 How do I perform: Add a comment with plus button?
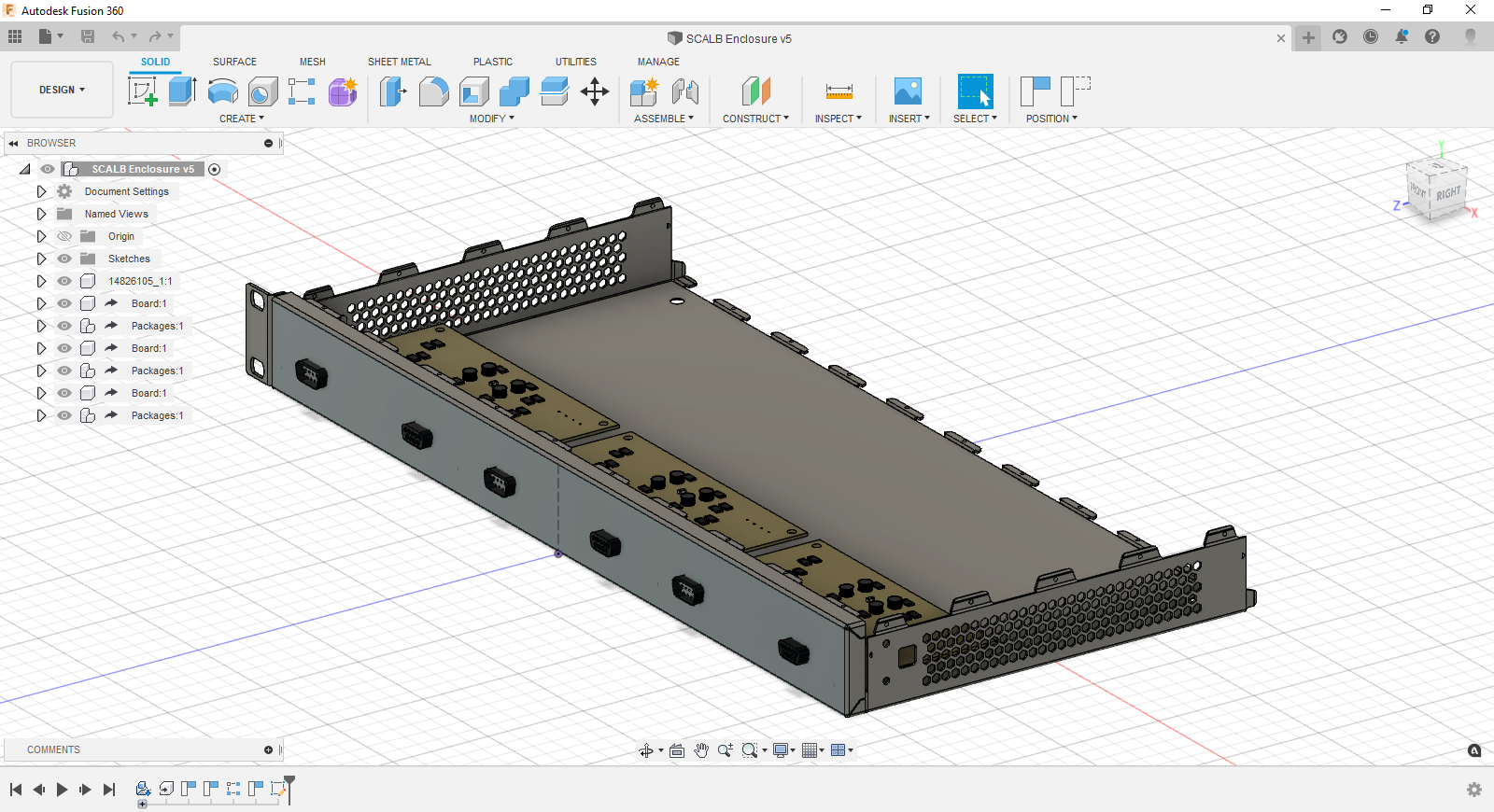click(268, 749)
